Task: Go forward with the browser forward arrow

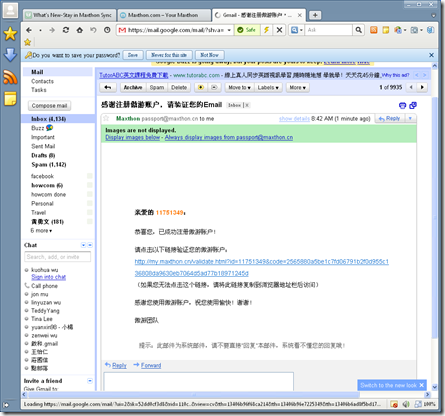Action: (52, 30)
